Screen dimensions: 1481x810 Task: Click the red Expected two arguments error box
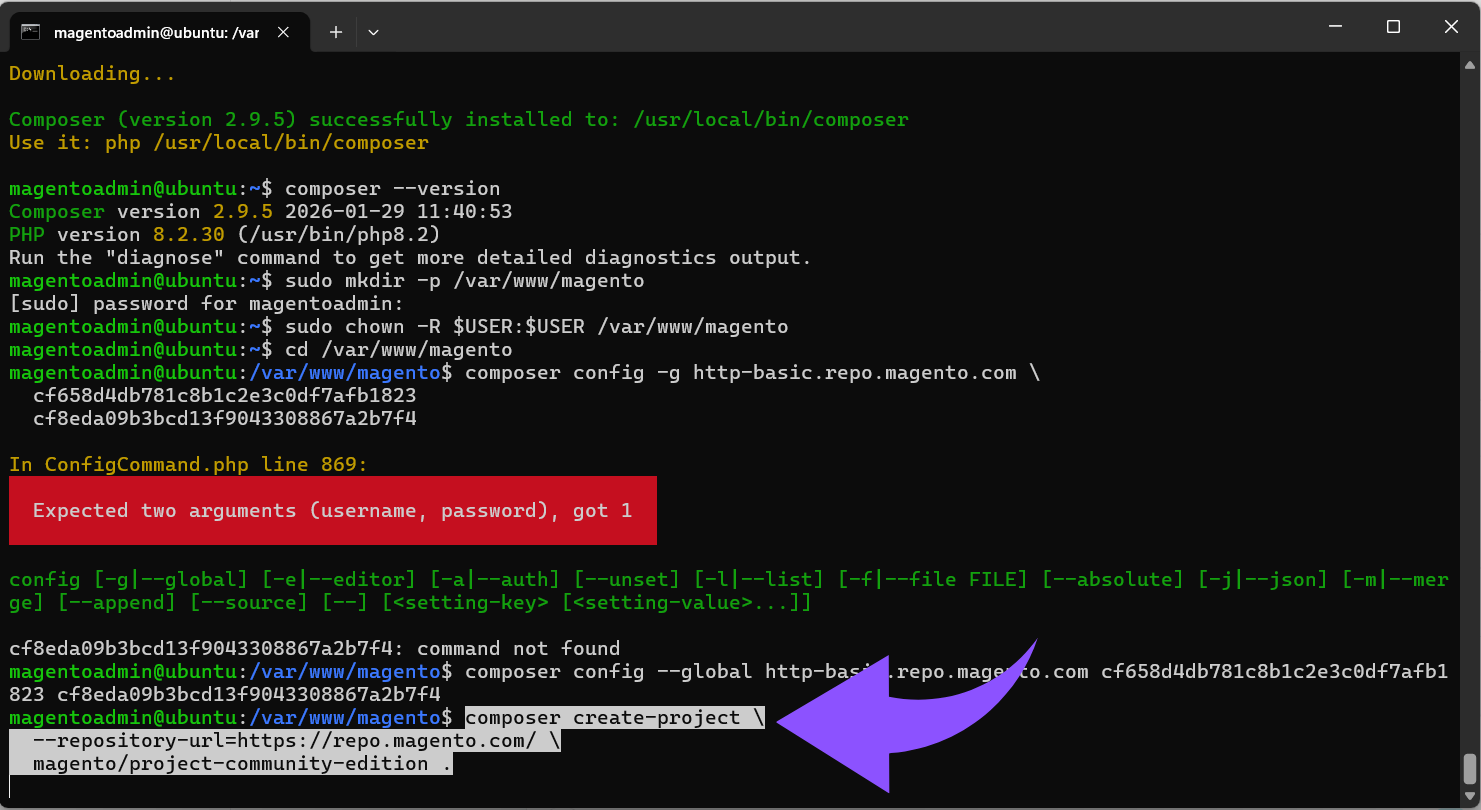[334, 510]
